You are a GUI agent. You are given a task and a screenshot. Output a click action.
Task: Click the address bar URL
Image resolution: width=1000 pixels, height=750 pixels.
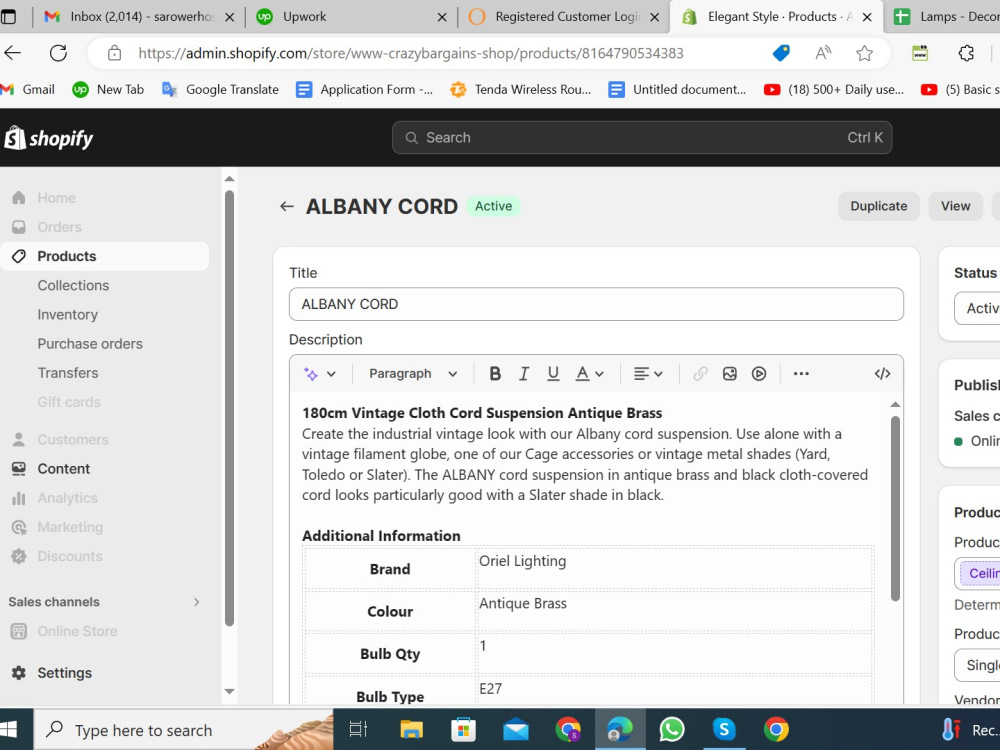tap(411, 53)
